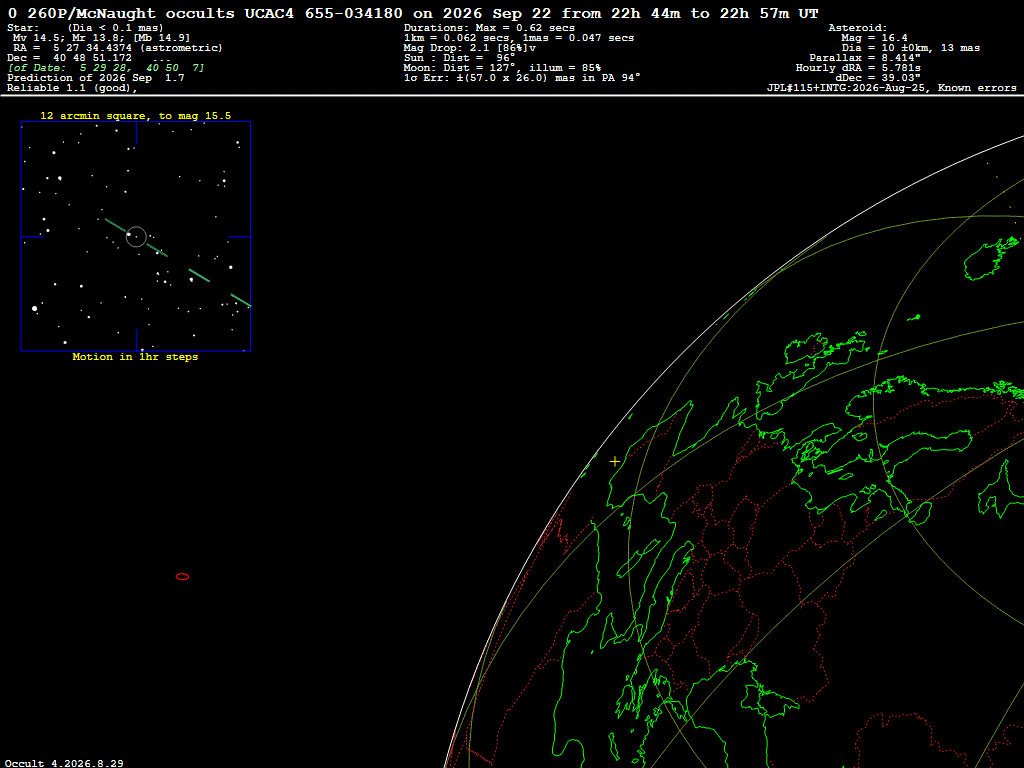Image resolution: width=1024 pixels, height=768 pixels.
Task: Click the circled target star in the star chart
Action: [136, 236]
